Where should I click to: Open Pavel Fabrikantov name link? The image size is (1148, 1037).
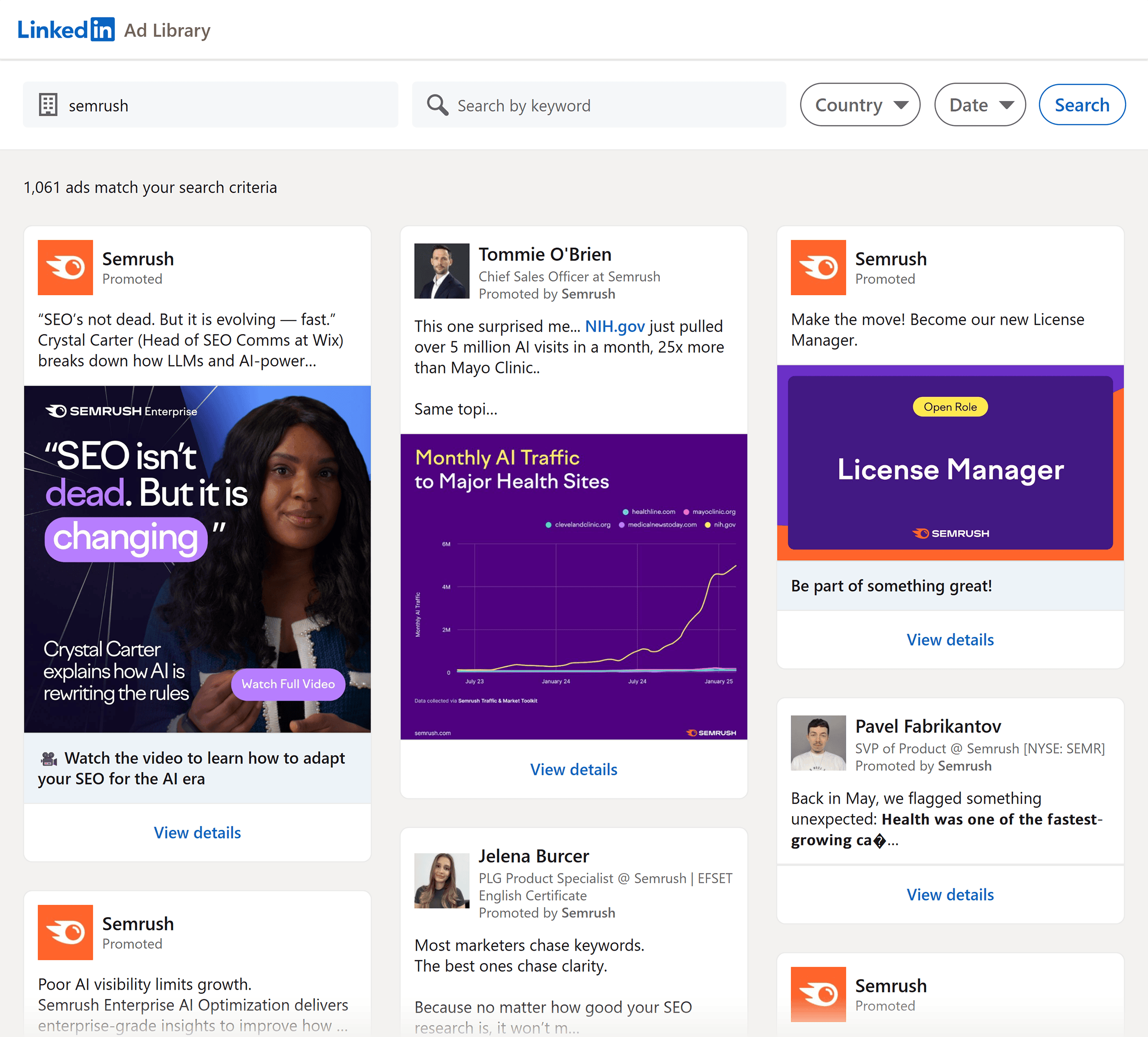coord(928,726)
